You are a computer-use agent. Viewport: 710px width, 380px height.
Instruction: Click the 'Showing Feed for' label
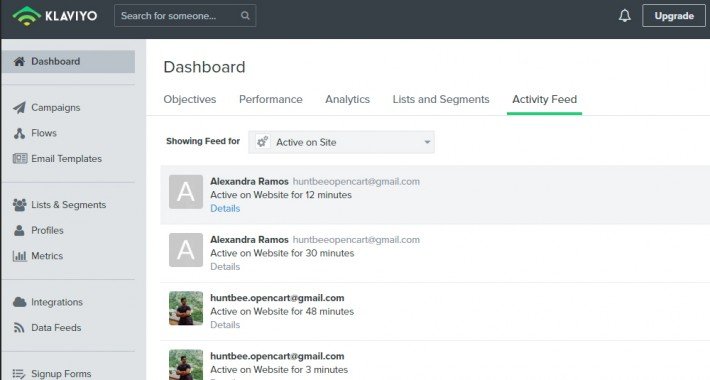click(203, 141)
